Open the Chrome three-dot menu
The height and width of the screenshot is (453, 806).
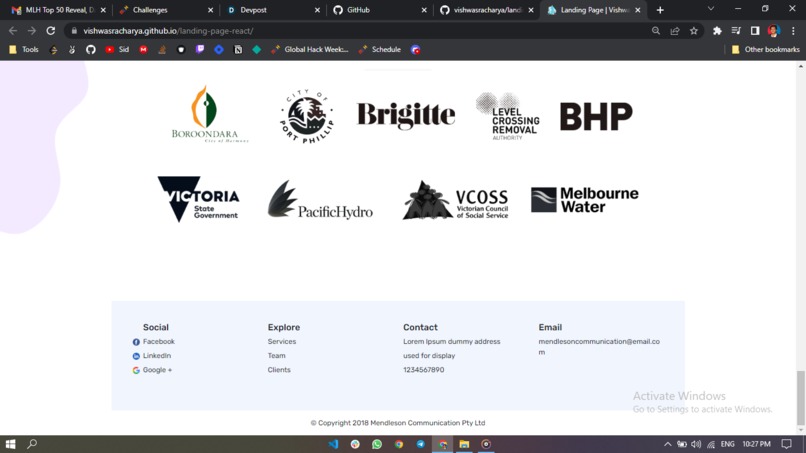click(793, 31)
